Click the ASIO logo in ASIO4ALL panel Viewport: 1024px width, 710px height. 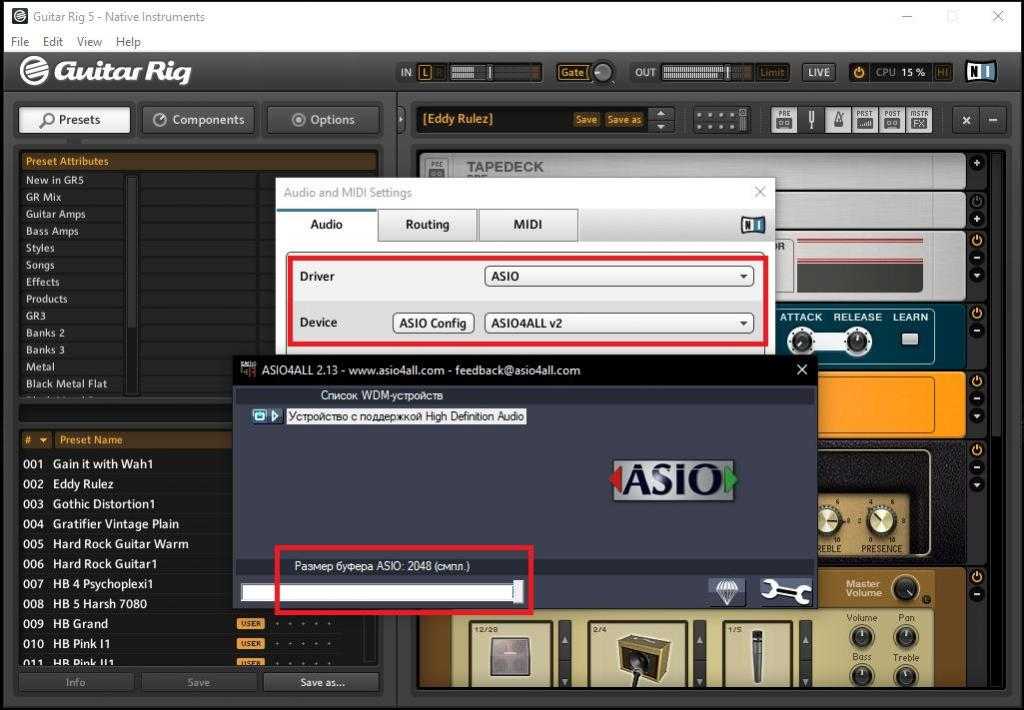(x=673, y=480)
